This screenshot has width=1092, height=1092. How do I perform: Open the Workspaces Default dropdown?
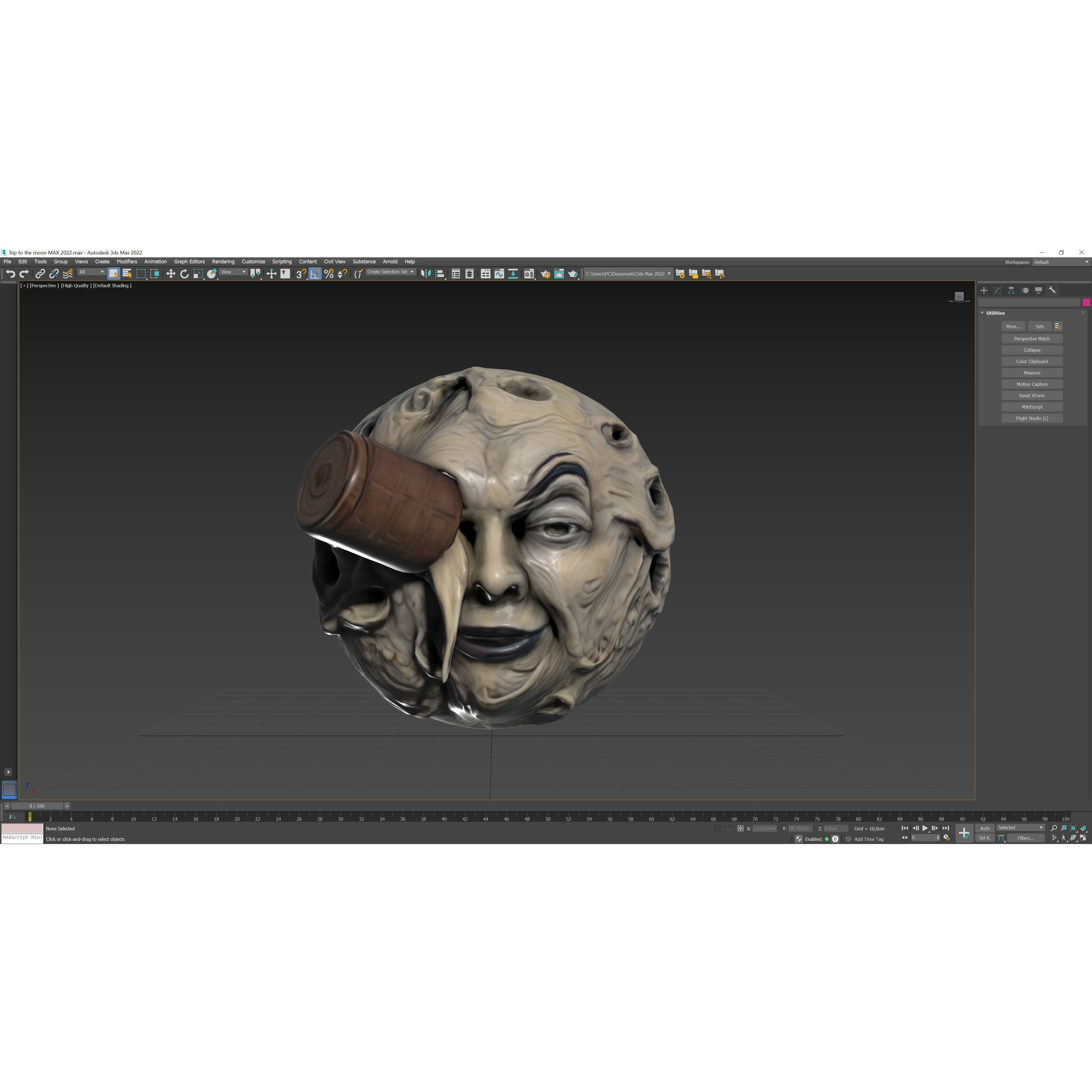coord(1061,262)
